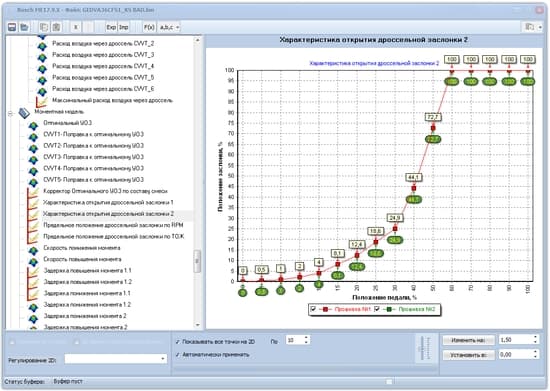Toggle the Прошивка №2 series checkbox in legend
Image resolution: width=550 pixels, height=391 pixels.
coord(377,309)
